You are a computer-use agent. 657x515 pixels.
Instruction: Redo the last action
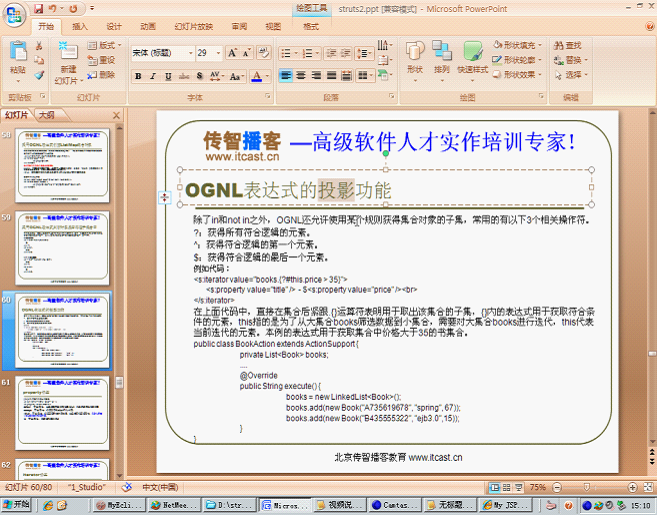click(73, 8)
